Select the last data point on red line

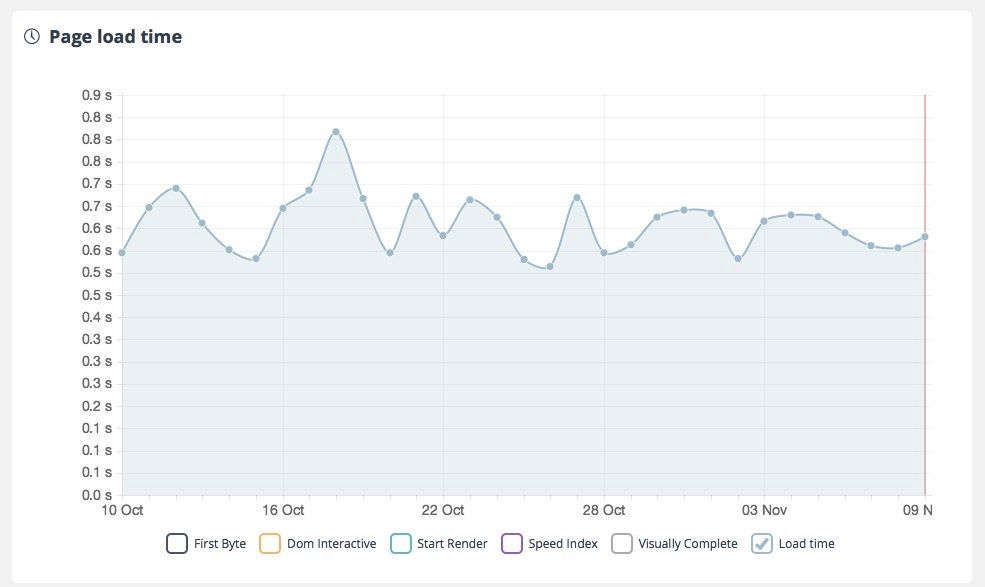[925, 237]
